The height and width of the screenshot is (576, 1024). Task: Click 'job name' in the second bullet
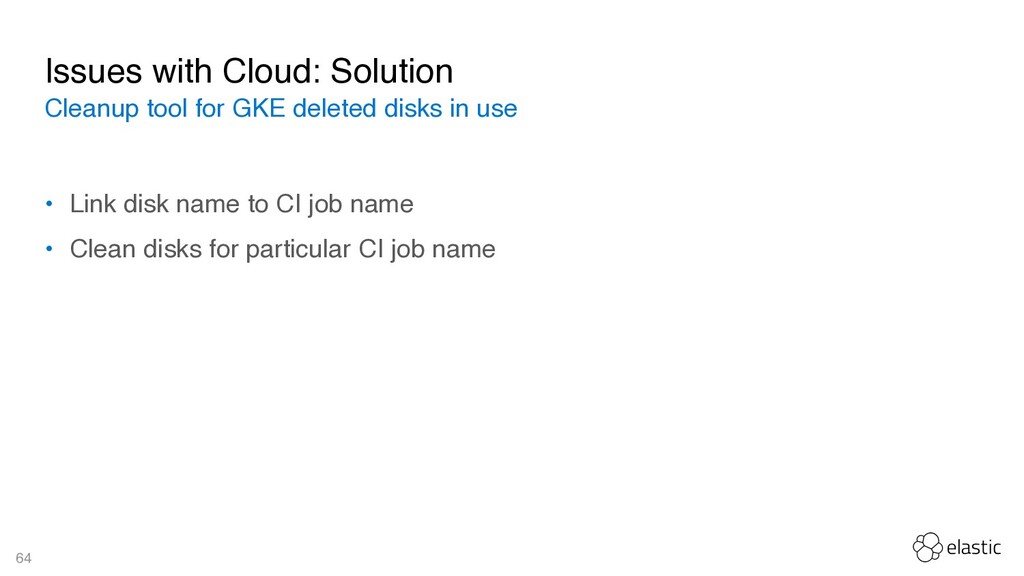443,249
